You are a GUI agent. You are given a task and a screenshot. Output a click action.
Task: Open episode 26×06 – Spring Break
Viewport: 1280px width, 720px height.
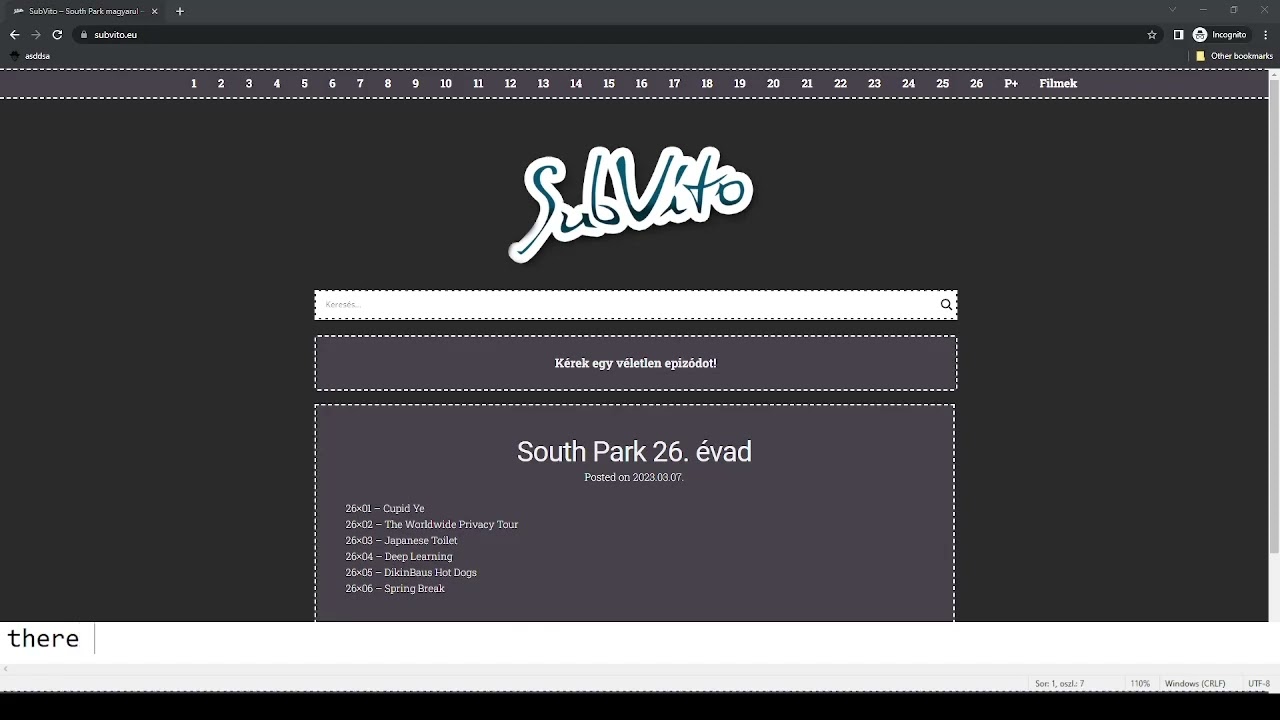(395, 588)
